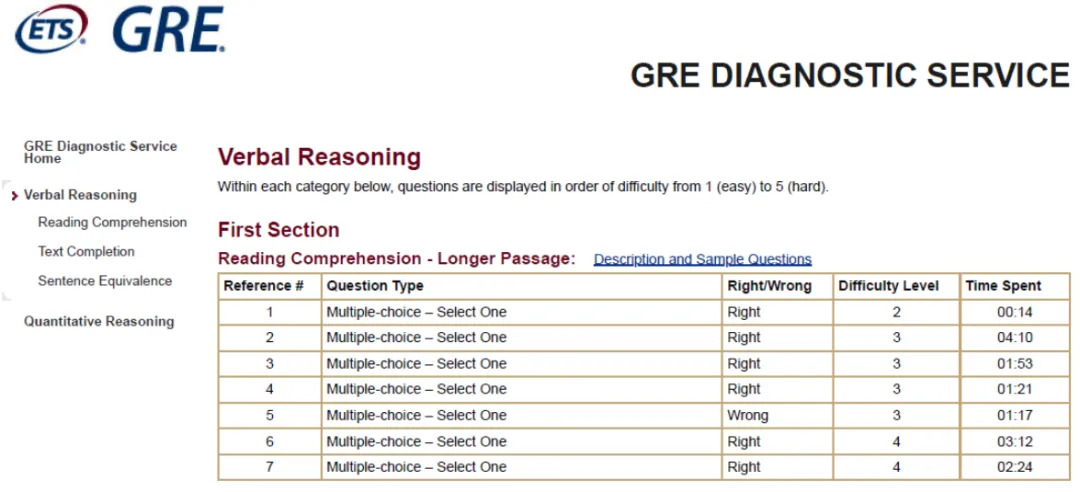Click the Difficulty Level column header
1080x492 pixels.
coord(889,286)
